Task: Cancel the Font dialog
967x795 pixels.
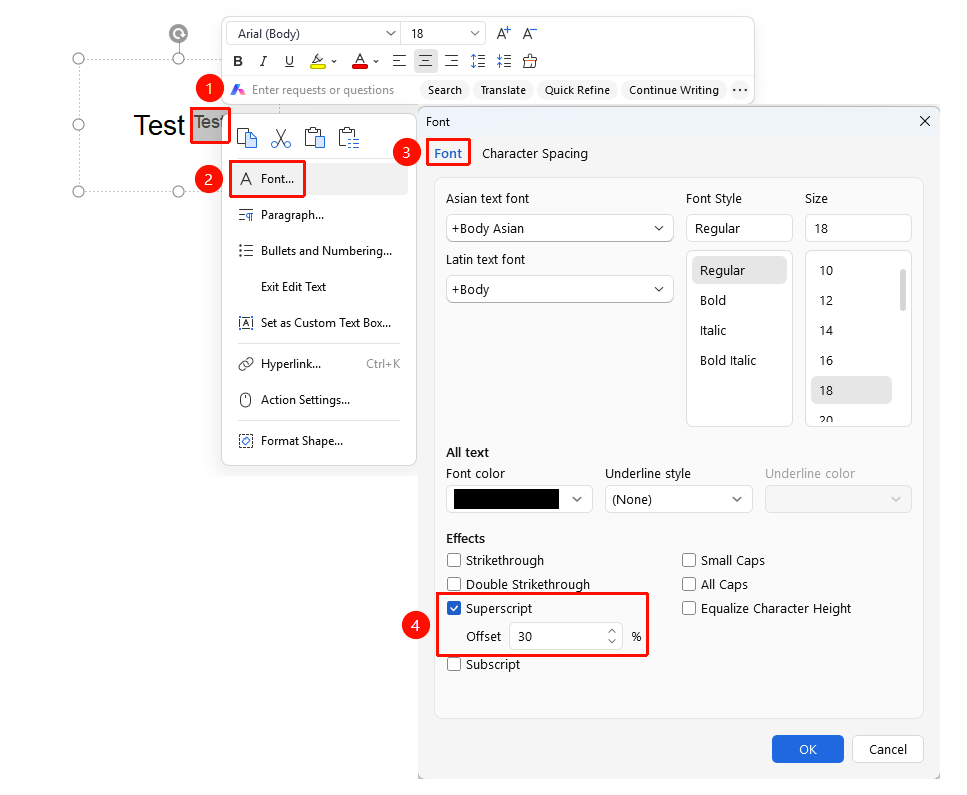Action: click(888, 749)
